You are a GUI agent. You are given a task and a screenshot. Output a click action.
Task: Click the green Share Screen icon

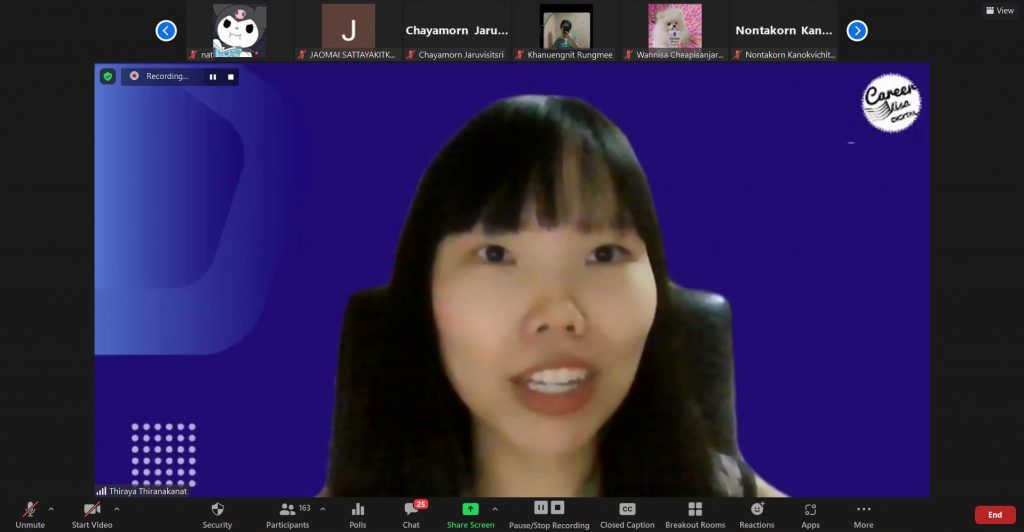point(470,509)
